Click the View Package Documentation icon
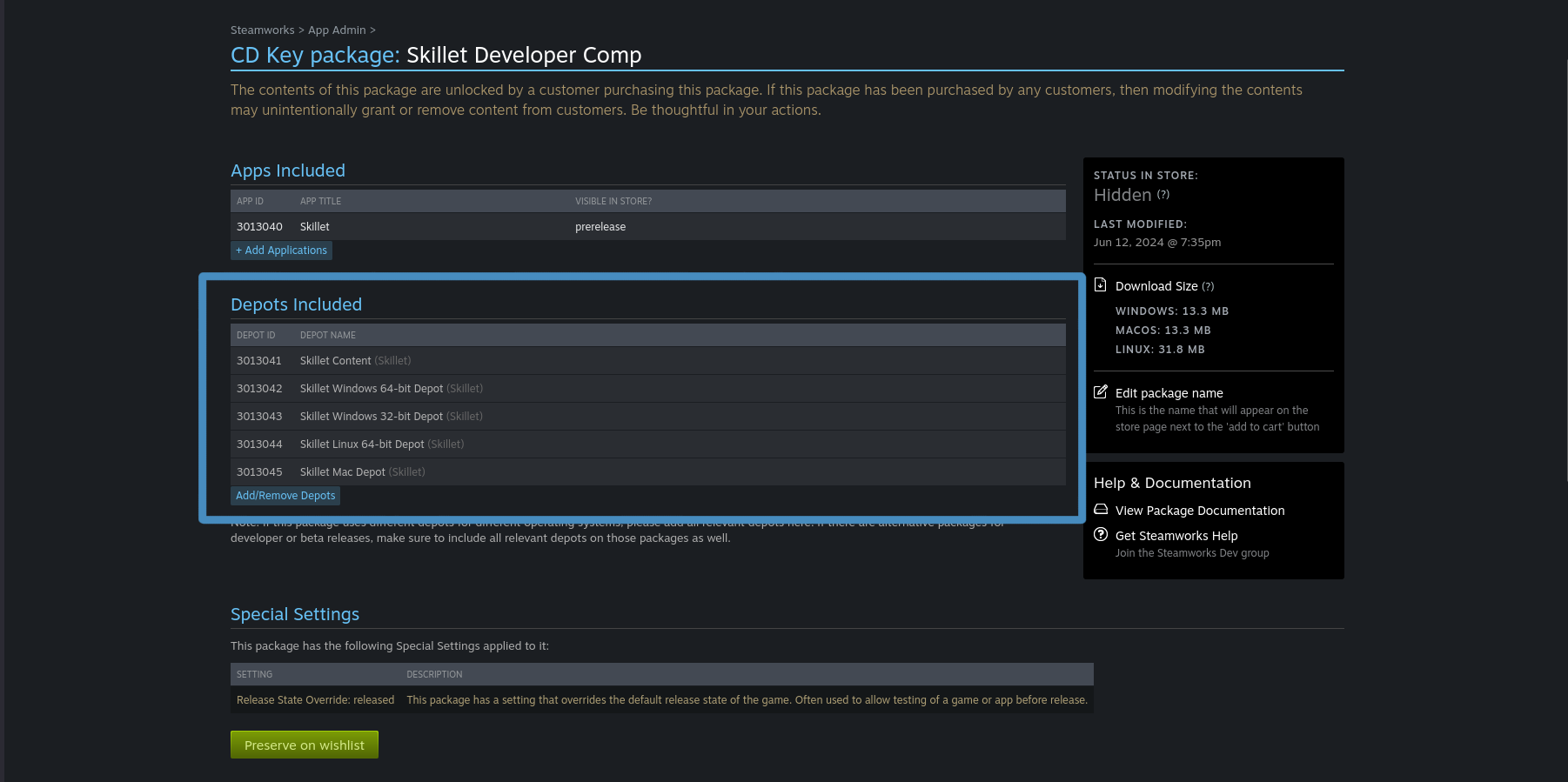 1100,510
